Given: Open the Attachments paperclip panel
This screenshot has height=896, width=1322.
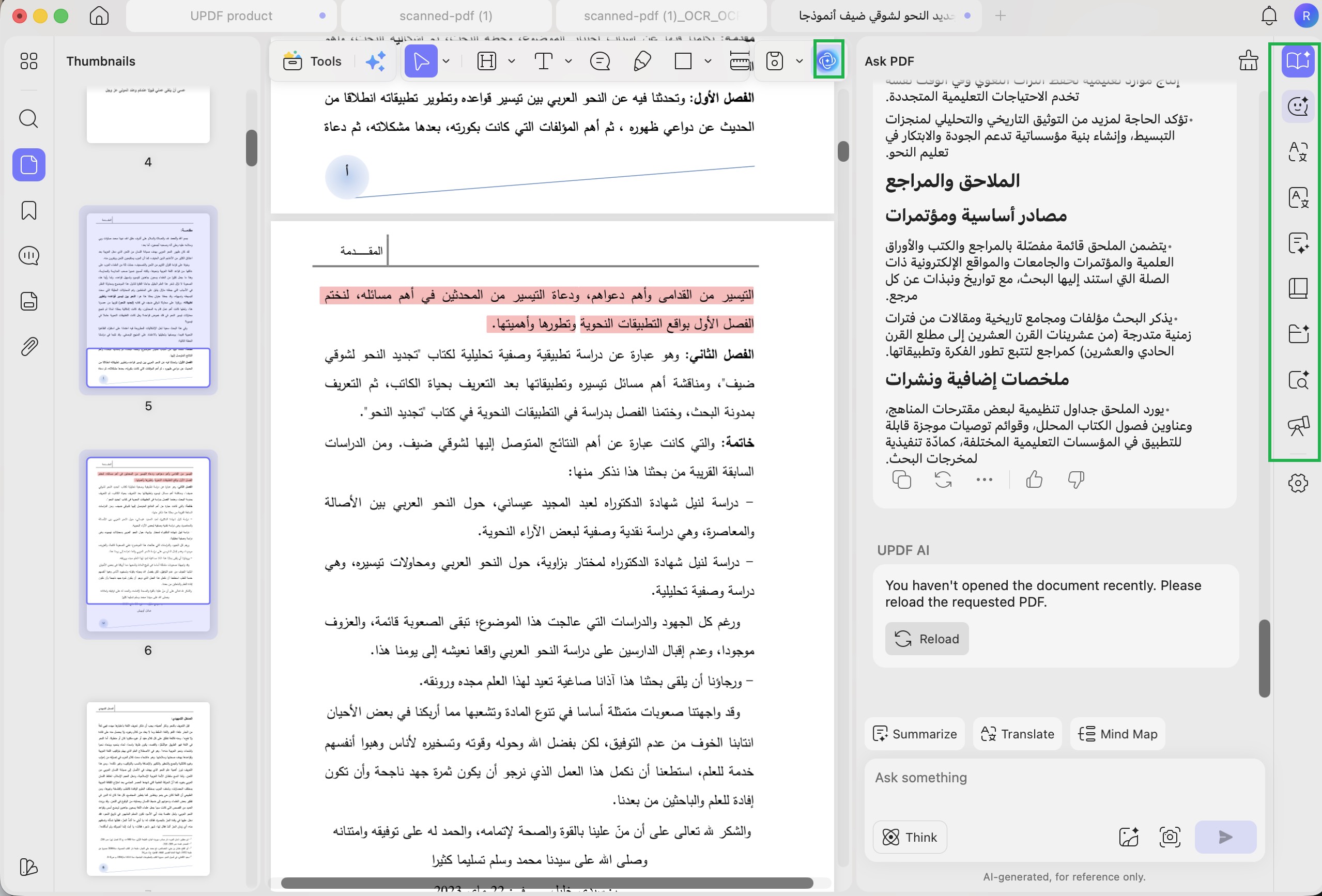Looking at the screenshot, I should tap(29, 346).
